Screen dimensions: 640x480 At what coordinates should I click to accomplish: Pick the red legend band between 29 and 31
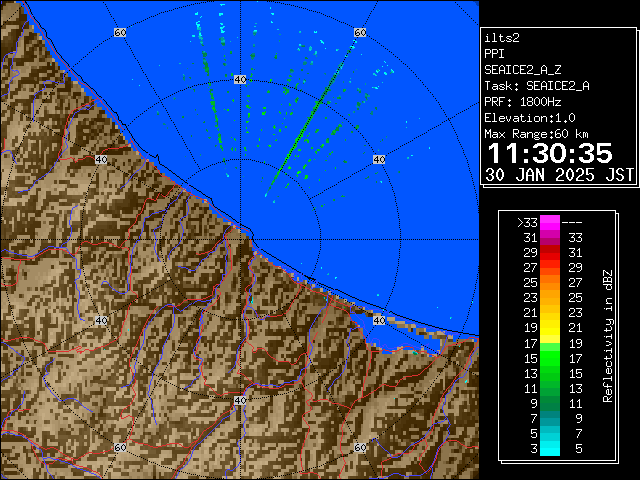[x=550, y=253]
